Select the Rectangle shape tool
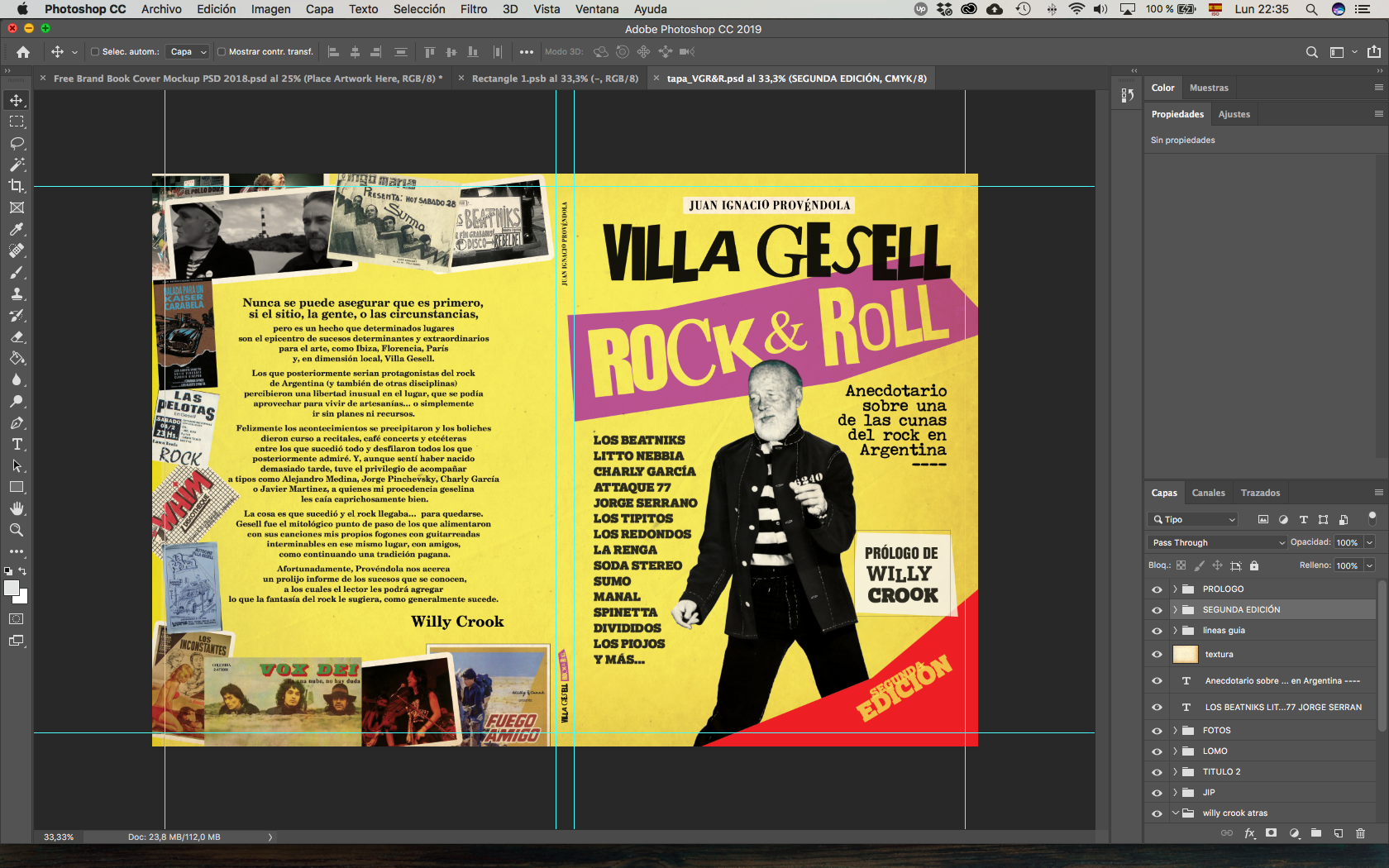This screenshot has height=868, width=1389. coord(17,487)
